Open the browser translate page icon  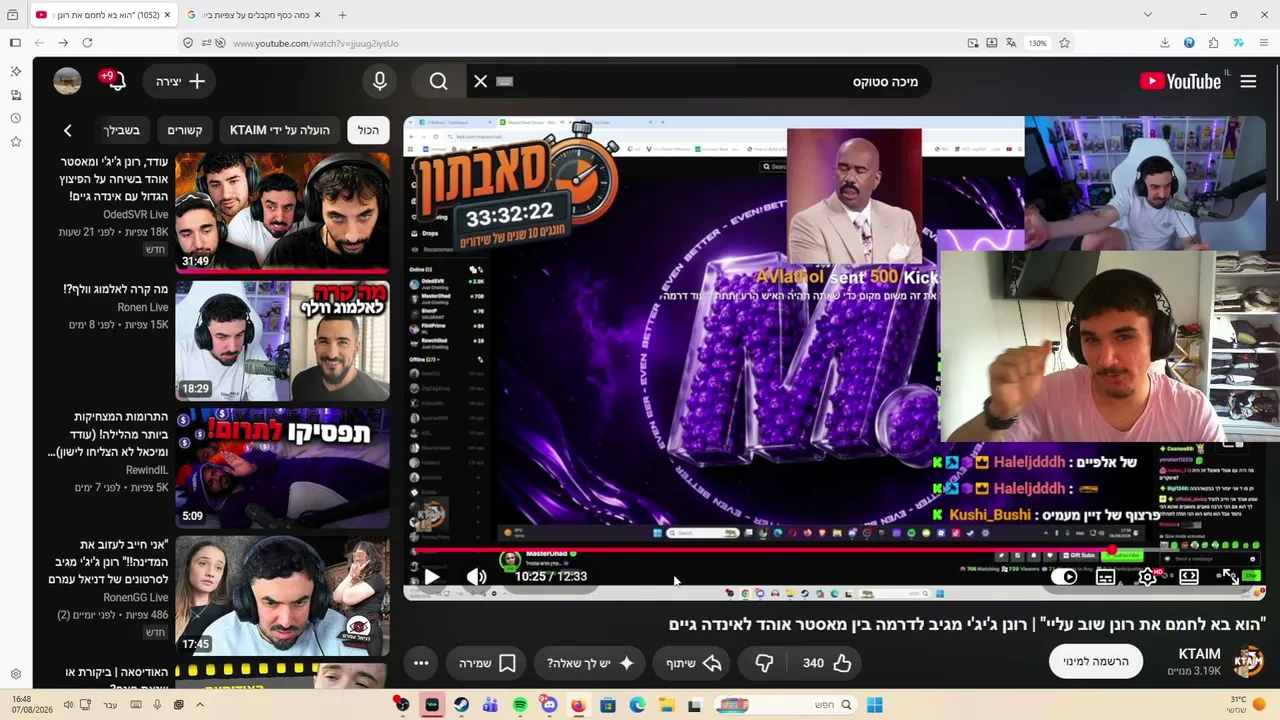1010,43
